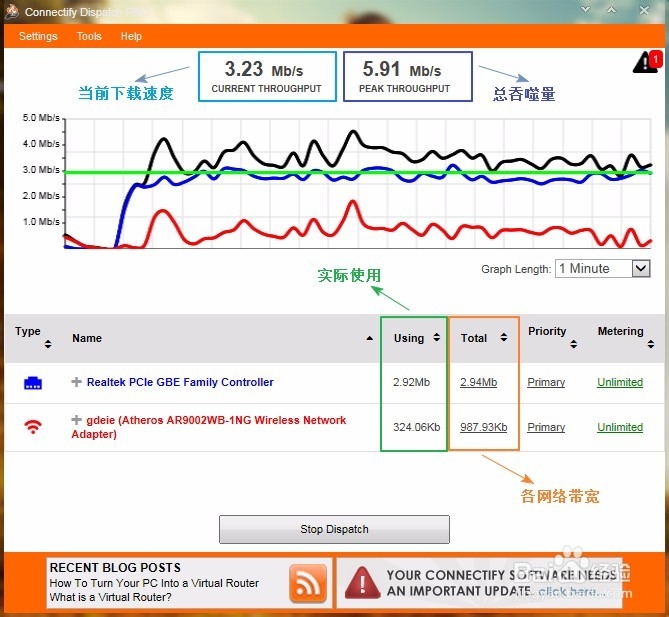Change Realtek adapter Unlimited metering
This screenshot has width=669, height=617.
(x=620, y=382)
